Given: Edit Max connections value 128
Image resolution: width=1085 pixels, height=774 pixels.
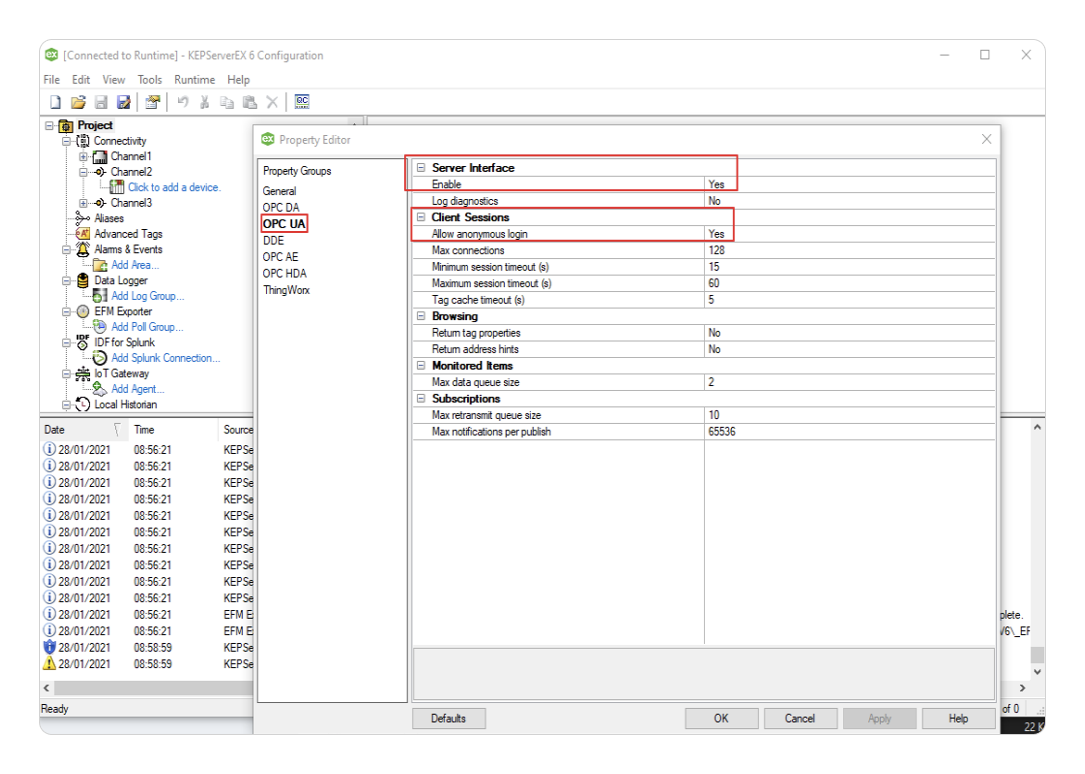Looking at the screenshot, I should [850, 250].
